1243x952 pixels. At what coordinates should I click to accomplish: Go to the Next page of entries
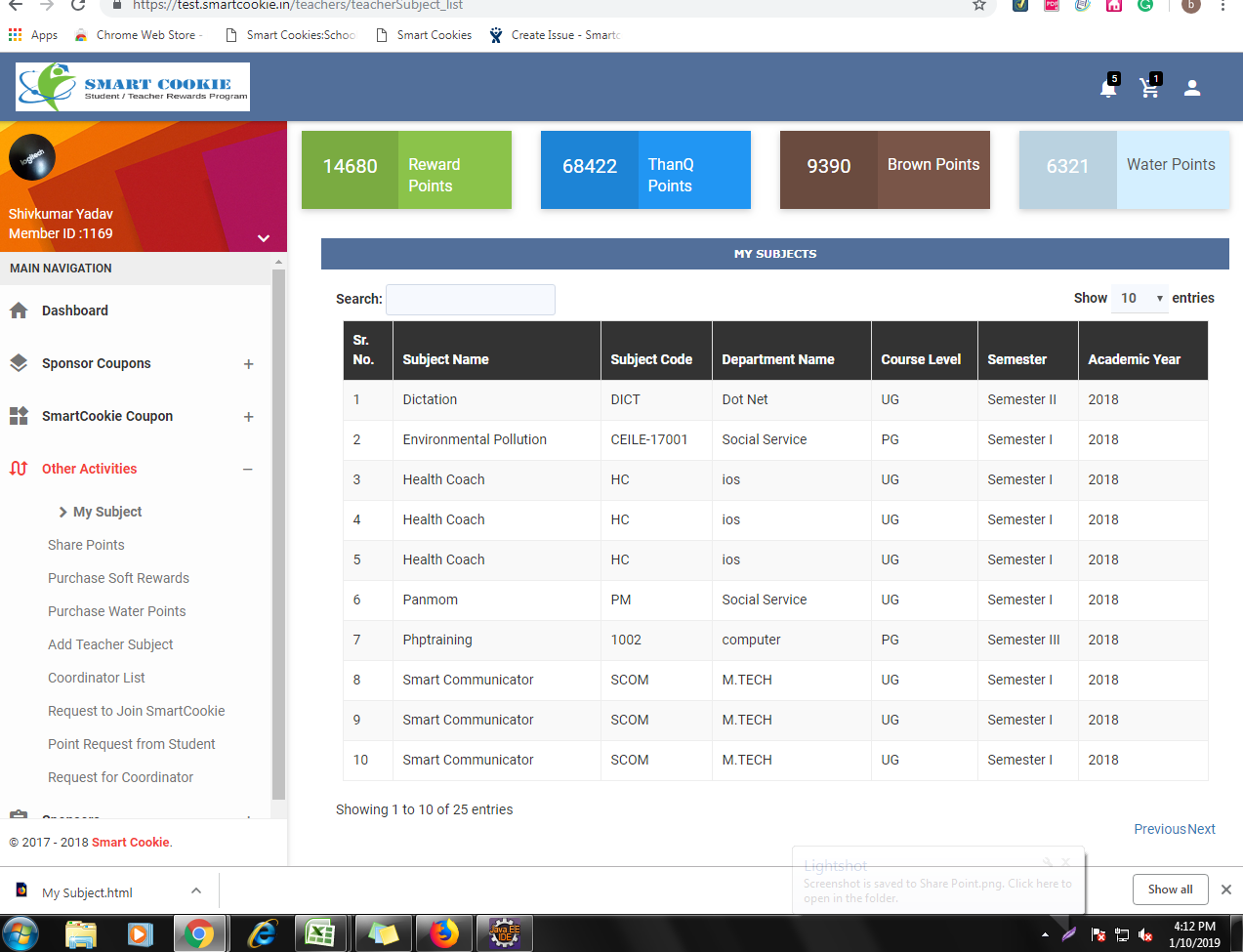[1201, 829]
